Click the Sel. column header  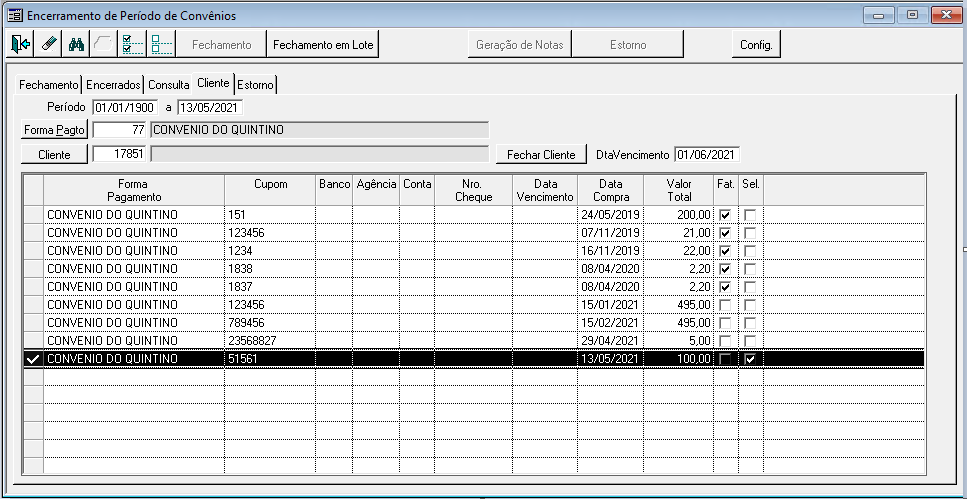[751, 191]
